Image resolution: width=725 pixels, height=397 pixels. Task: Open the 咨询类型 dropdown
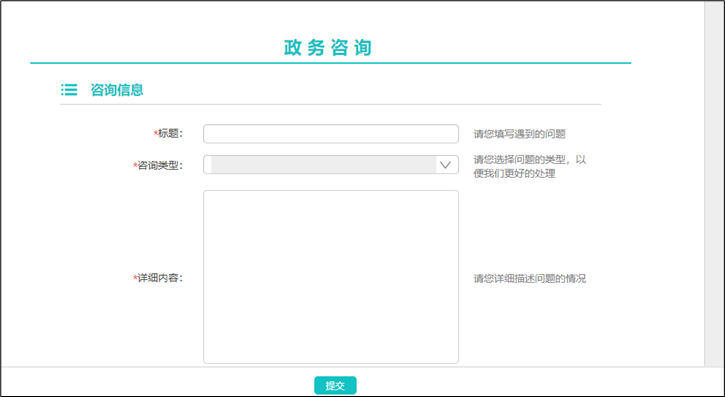click(331, 165)
